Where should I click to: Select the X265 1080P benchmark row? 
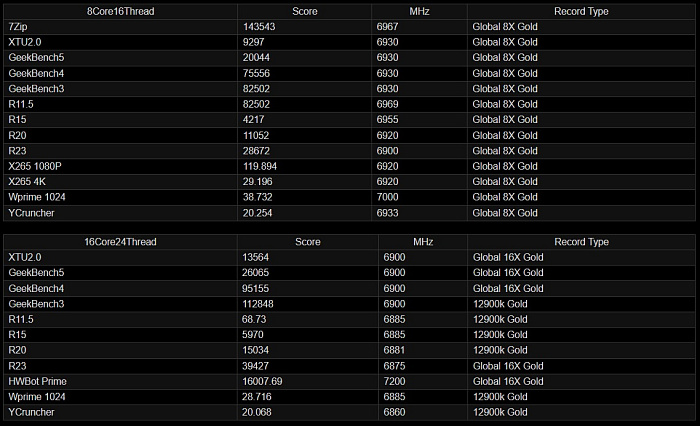(349, 167)
